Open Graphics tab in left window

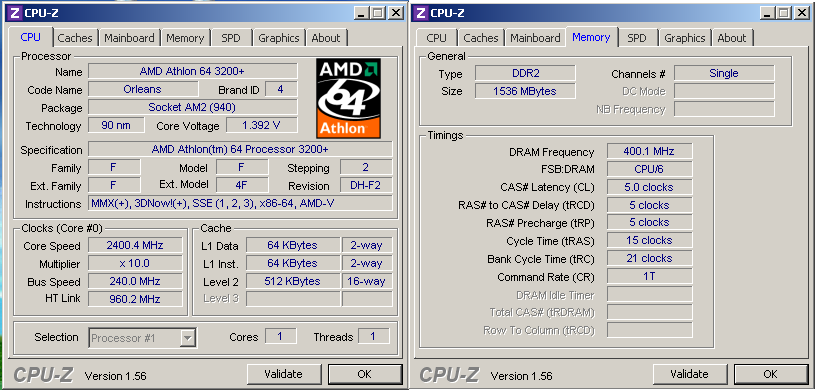click(279, 38)
